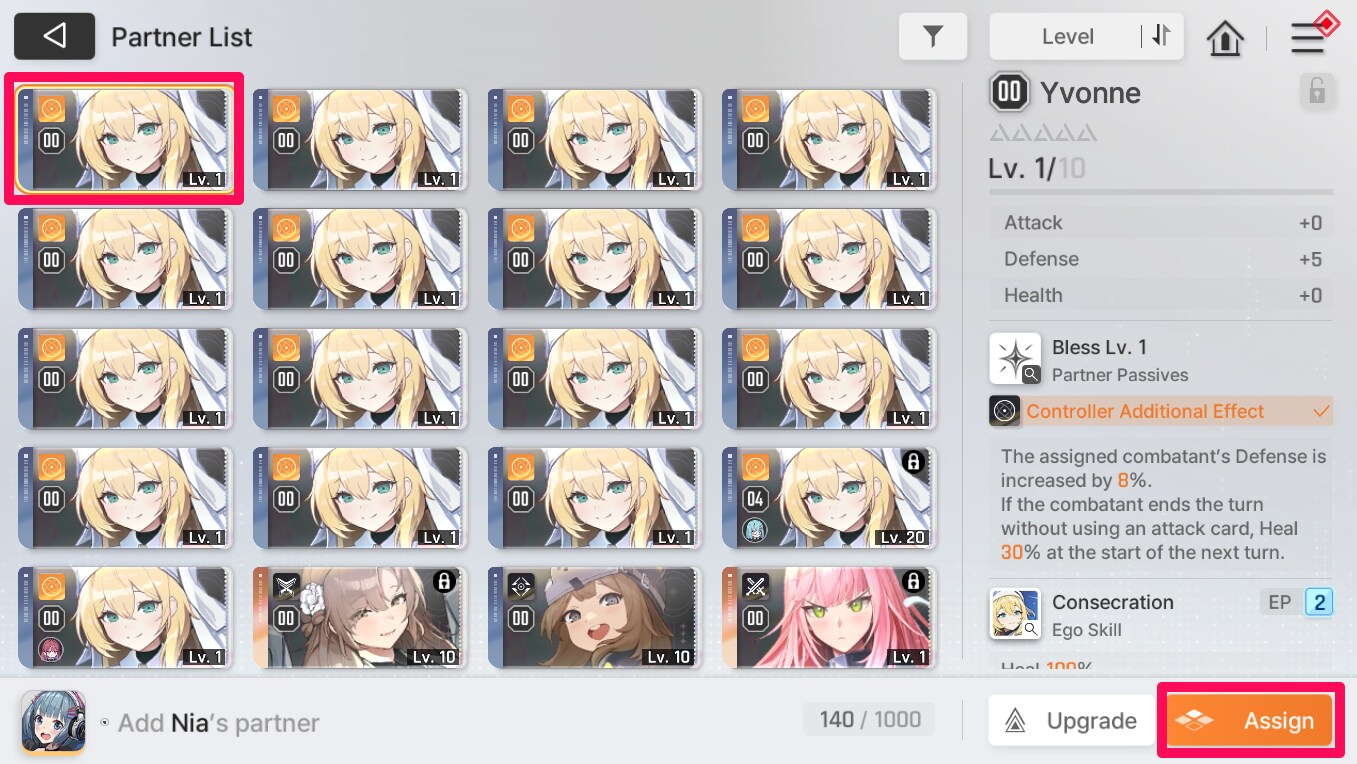Click the Defense +5 stat row

[1161, 259]
